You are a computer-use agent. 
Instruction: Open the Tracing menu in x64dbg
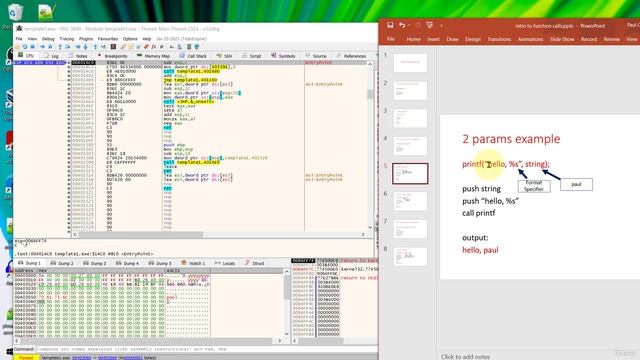coord(67,39)
